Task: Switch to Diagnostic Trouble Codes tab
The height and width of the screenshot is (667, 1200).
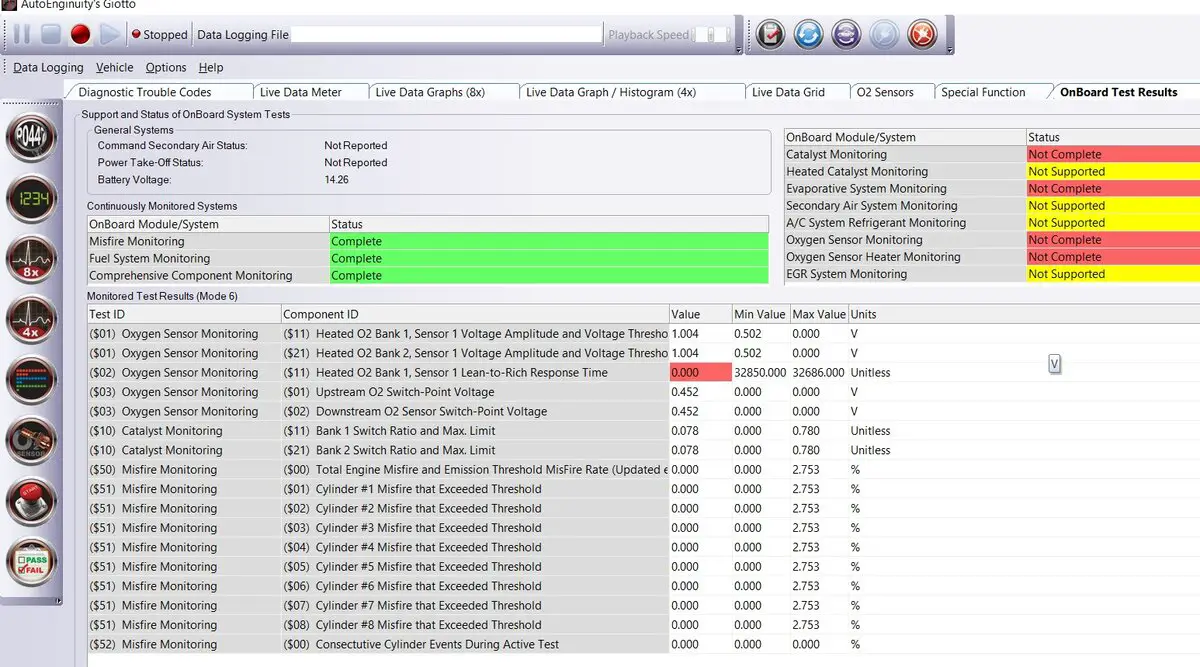Action: (x=159, y=92)
